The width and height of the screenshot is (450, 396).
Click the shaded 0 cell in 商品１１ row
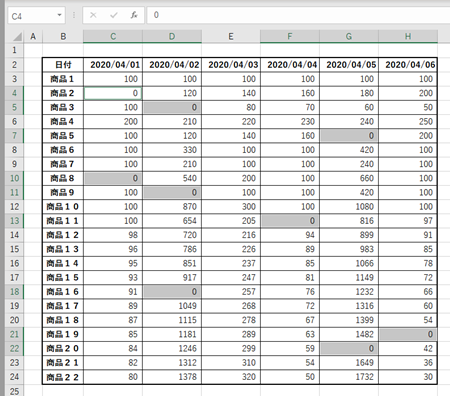pos(290,221)
